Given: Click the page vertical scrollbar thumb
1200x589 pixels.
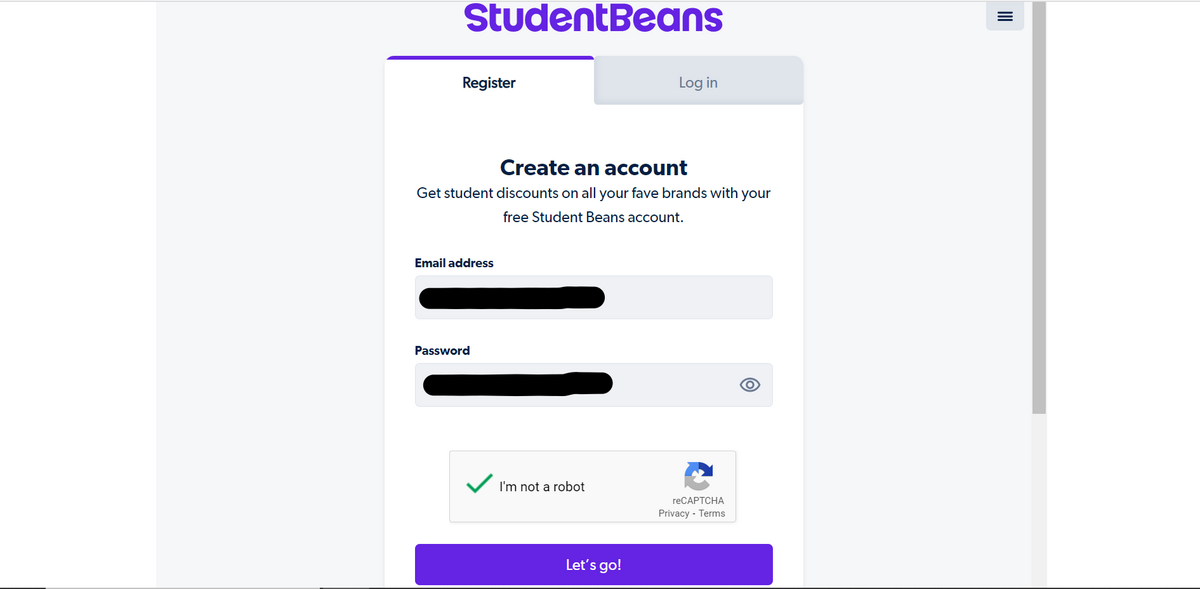Looking at the screenshot, I should coord(1039,208).
